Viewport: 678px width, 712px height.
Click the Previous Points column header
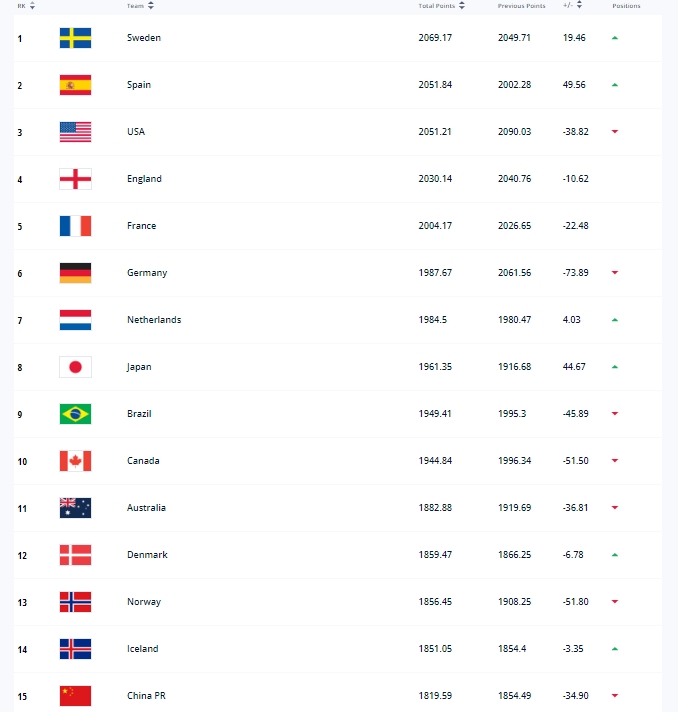click(521, 6)
